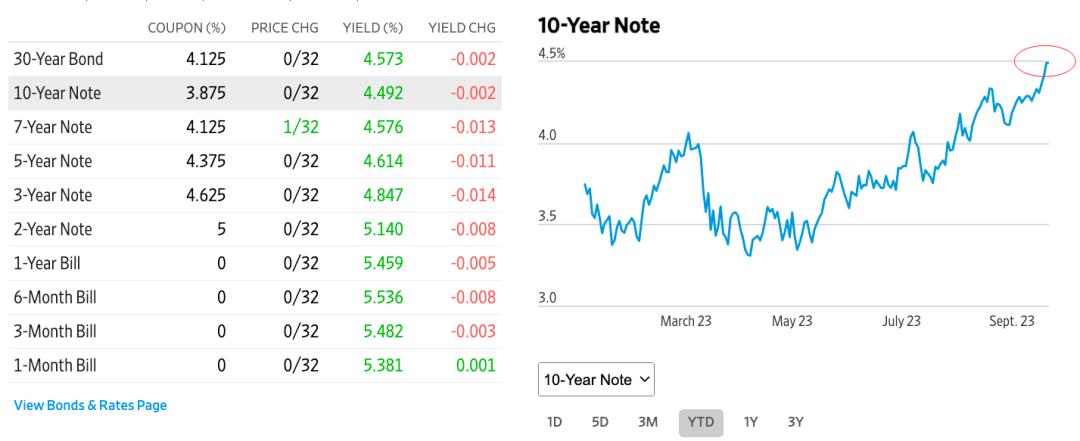Screen dimensions: 1080x441
Task: Click the red-circled latest point on the chart
Action: click(x=1047, y=63)
